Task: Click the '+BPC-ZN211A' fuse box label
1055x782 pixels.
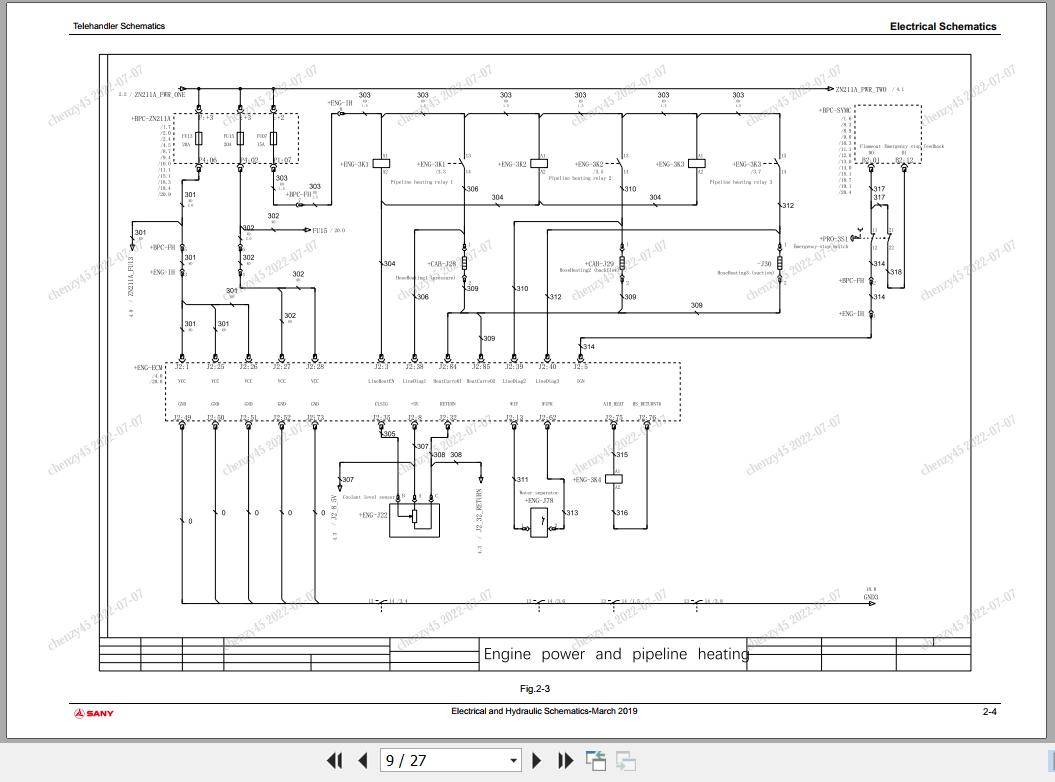Action: click(x=151, y=118)
